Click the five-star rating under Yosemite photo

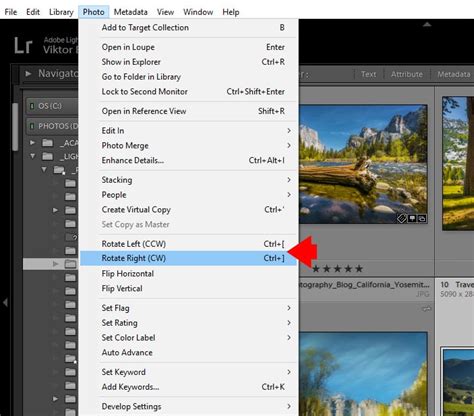pos(337,269)
